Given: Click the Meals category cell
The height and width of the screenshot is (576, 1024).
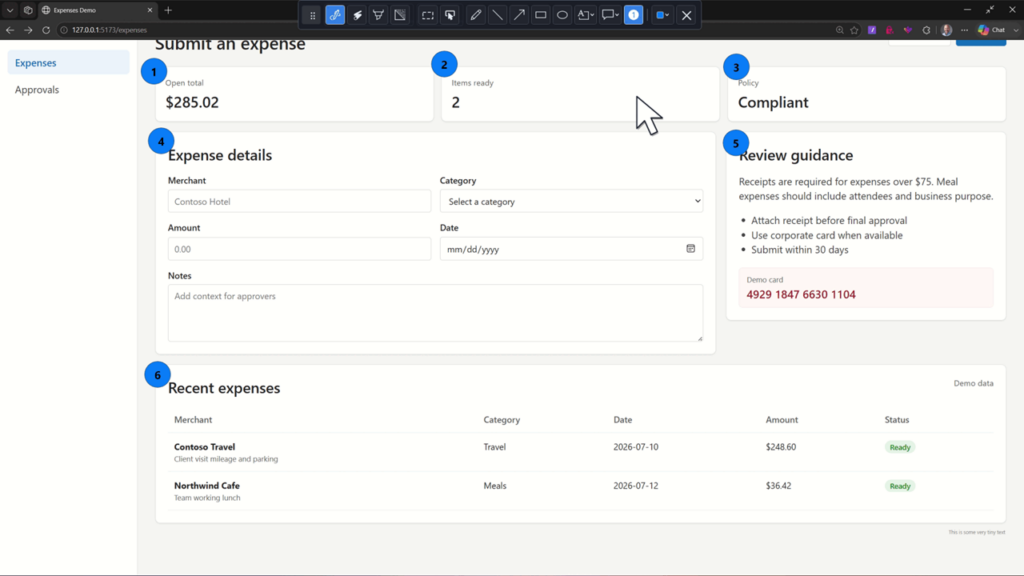Looking at the screenshot, I should 495,485.
